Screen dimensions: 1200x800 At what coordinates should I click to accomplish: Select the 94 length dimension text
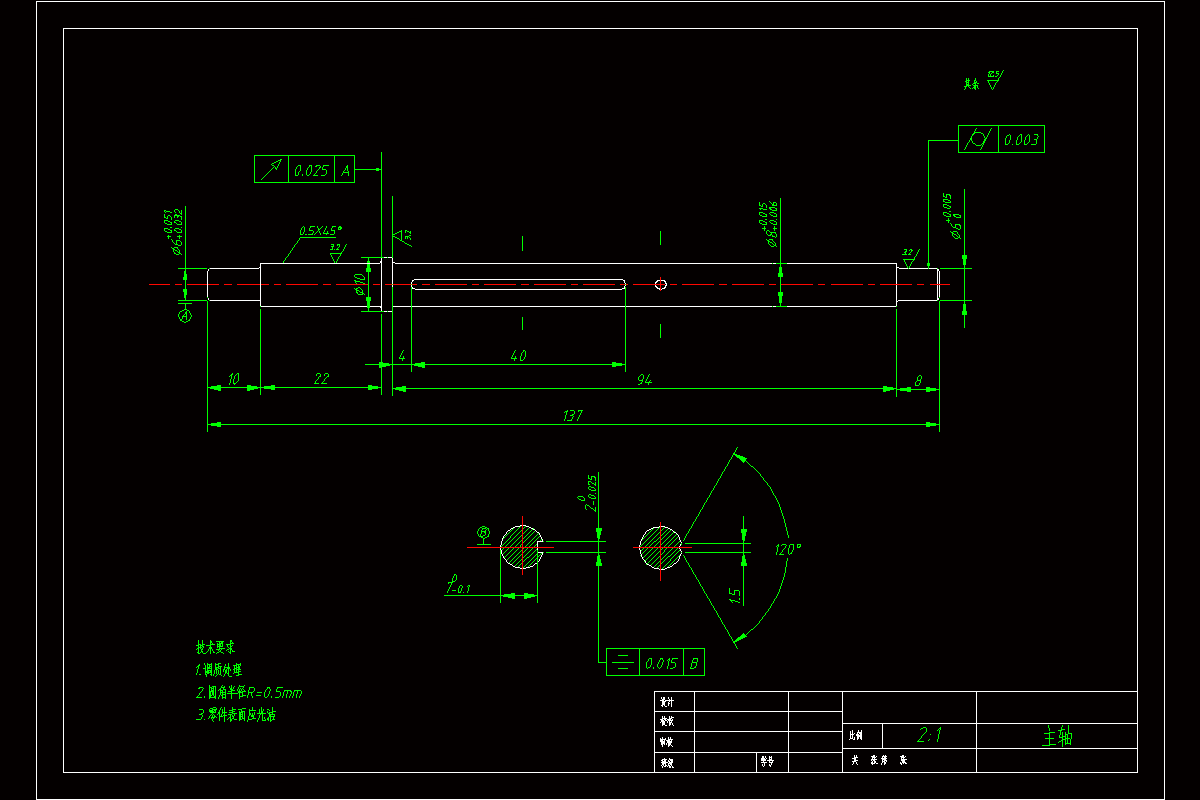click(x=645, y=379)
